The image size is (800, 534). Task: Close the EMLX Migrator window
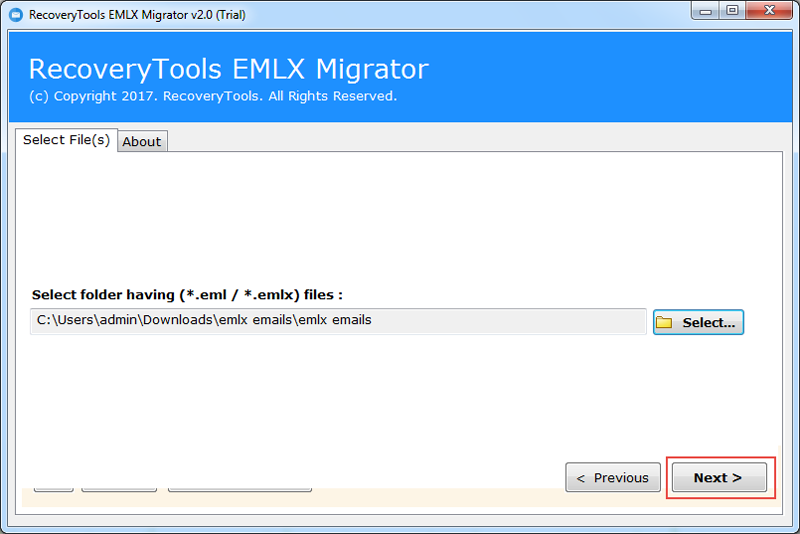coord(769,11)
